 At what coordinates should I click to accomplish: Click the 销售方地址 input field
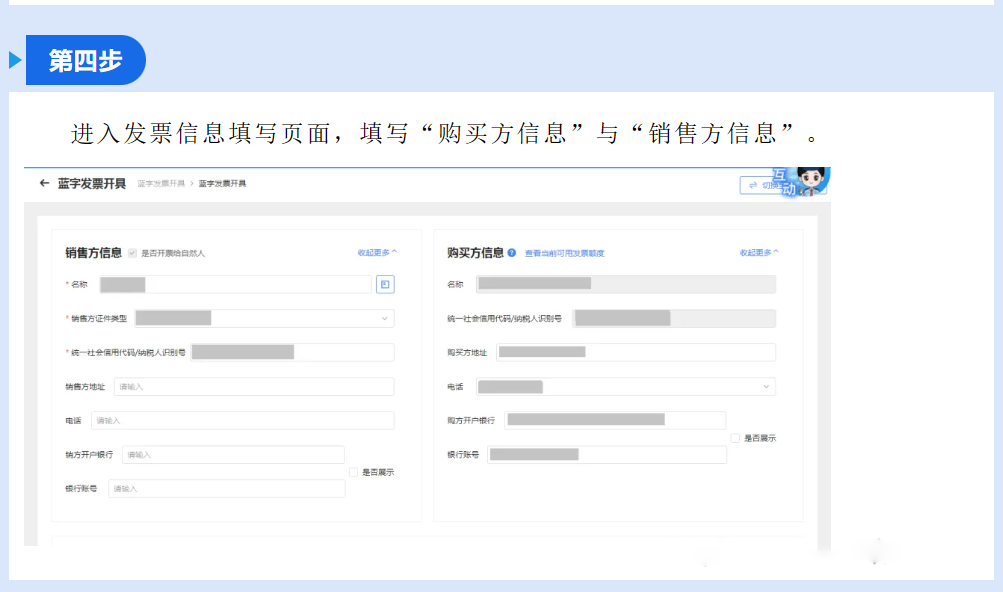pyautogui.click(x=254, y=387)
